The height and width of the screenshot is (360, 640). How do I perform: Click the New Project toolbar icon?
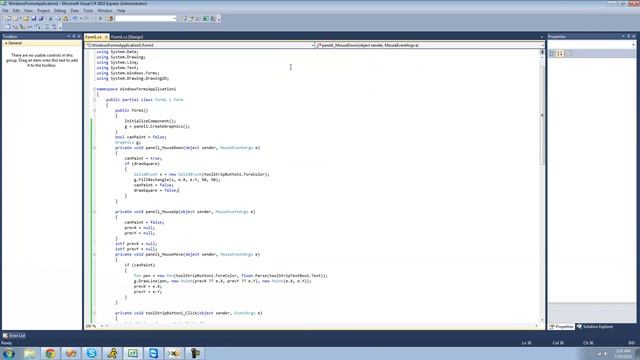coord(9,18)
